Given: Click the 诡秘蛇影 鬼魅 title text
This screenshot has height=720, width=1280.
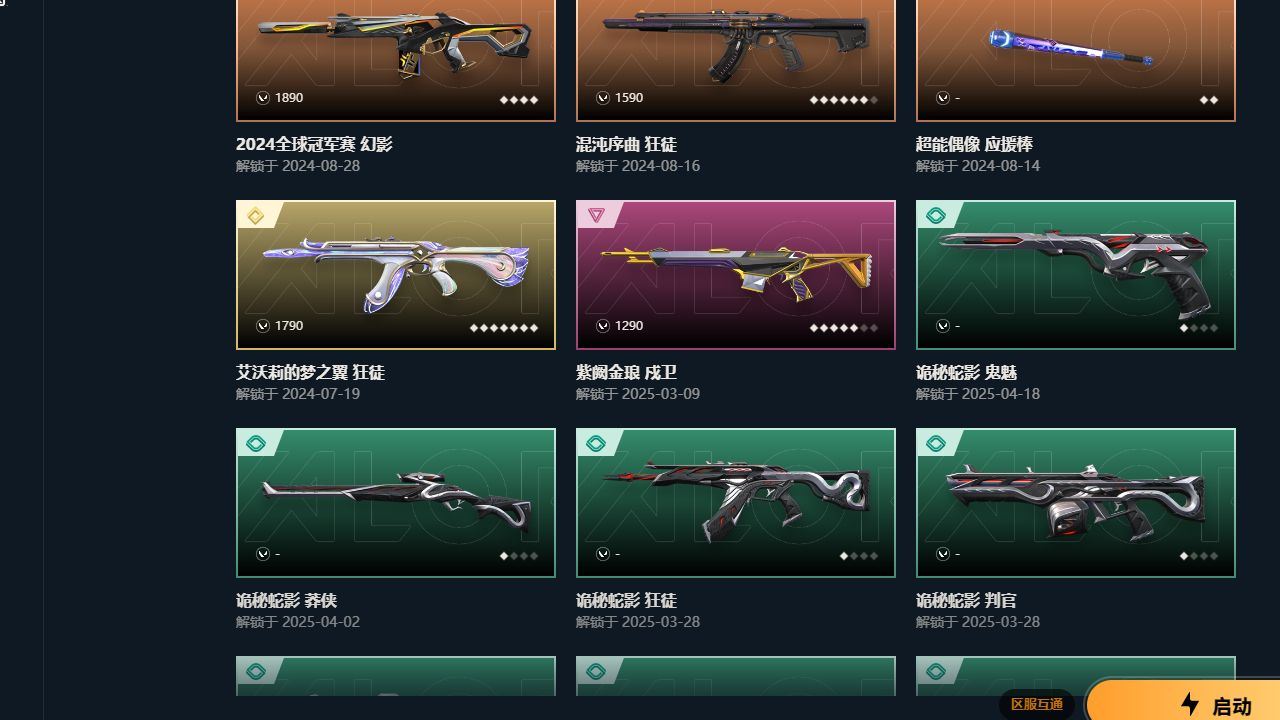Looking at the screenshot, I should click(x=966, y=372).
